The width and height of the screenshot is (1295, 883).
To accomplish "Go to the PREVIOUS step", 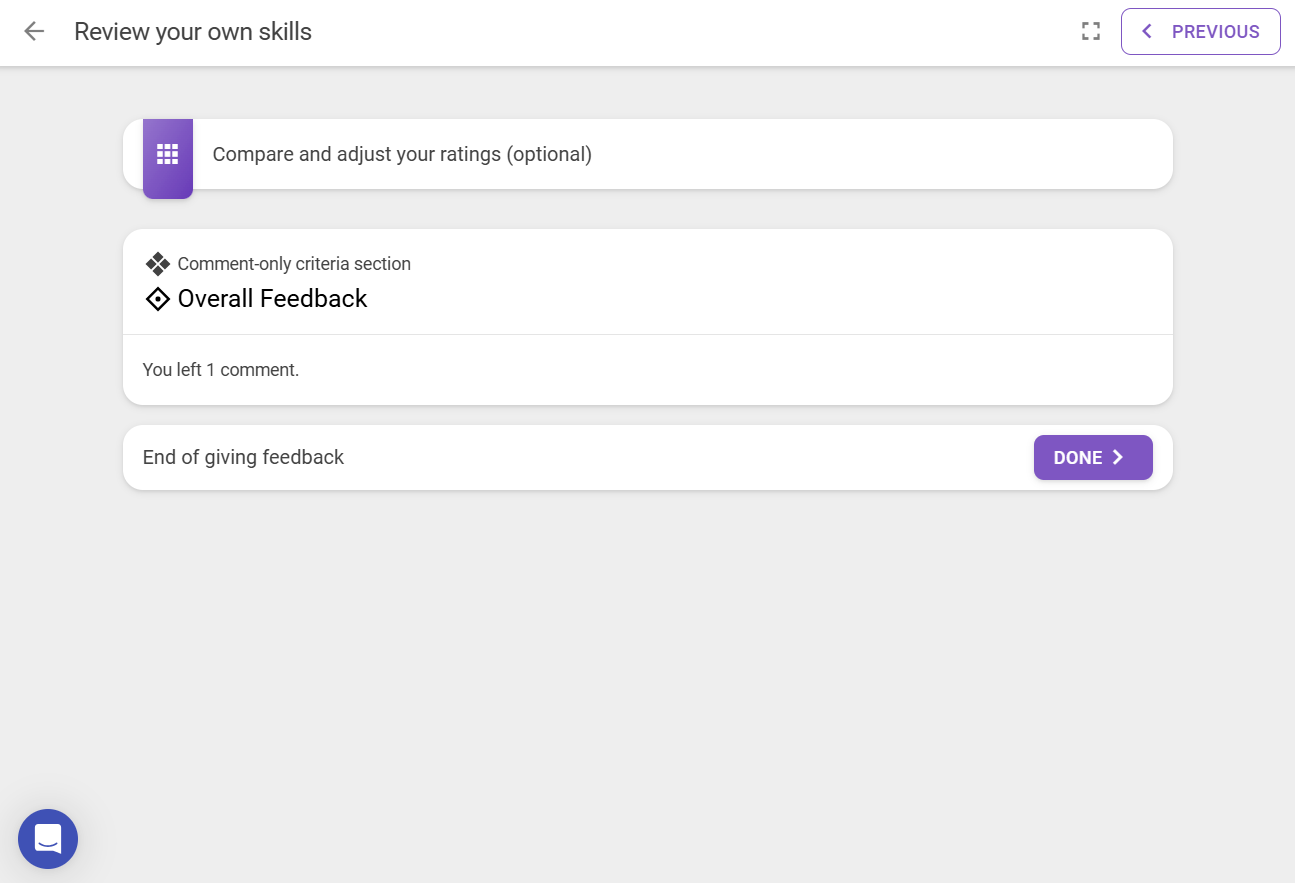I will pyautogui.click(x=1200, y=31).
